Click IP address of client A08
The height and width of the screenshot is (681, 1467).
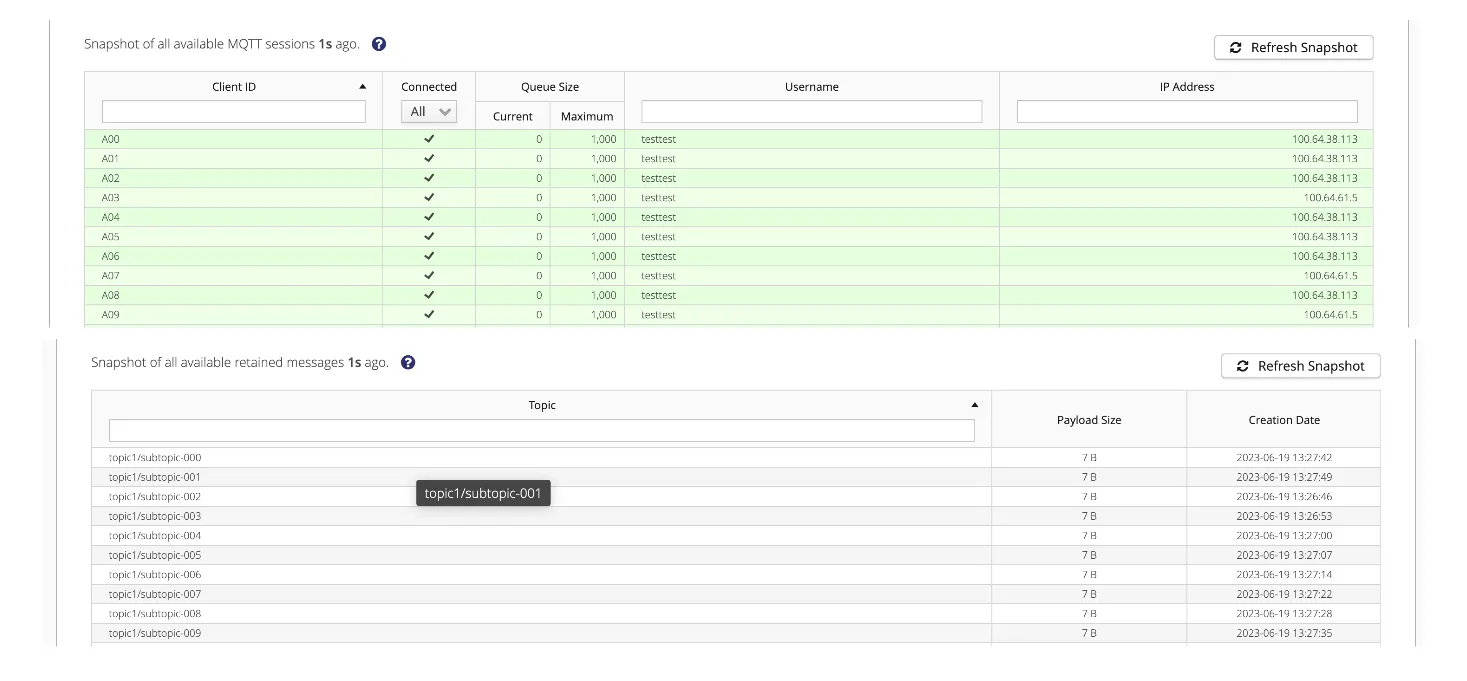(1325, 295)
